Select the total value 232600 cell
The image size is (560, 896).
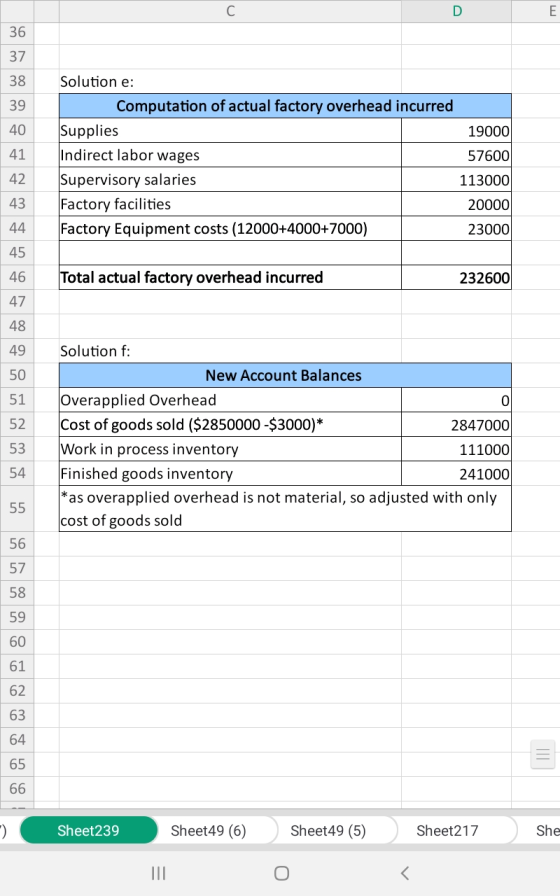click(457, 277)
